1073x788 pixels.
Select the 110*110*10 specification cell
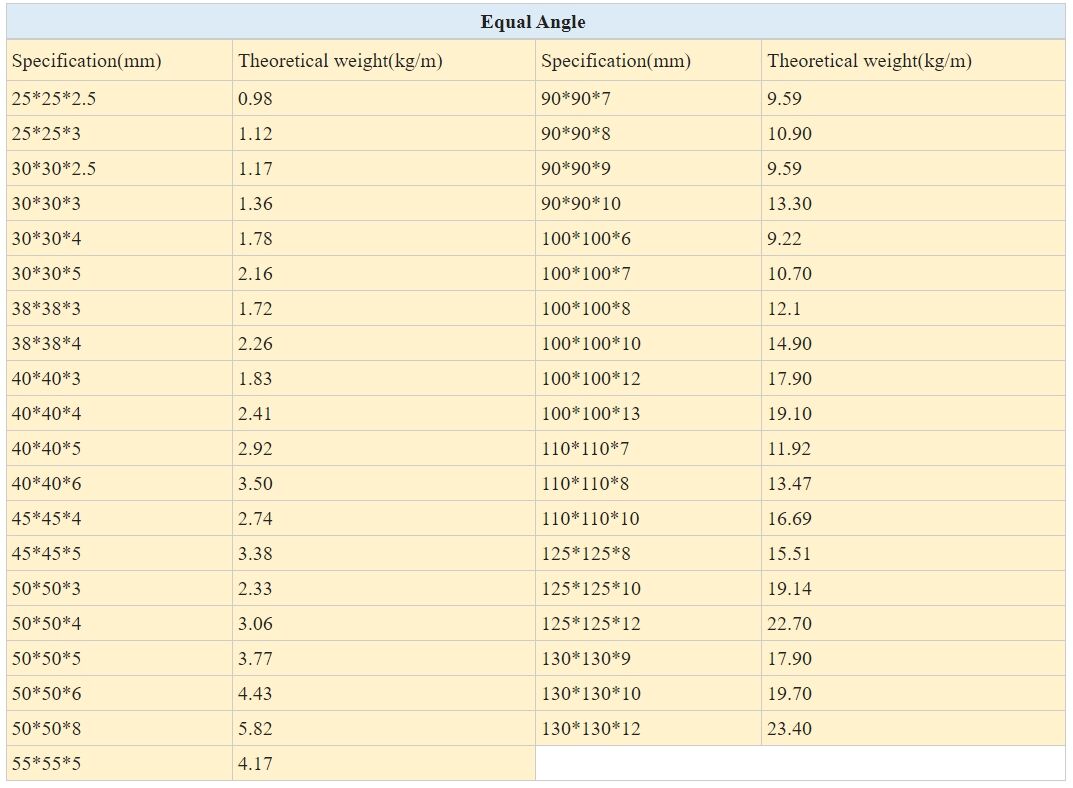coord(591,519)
